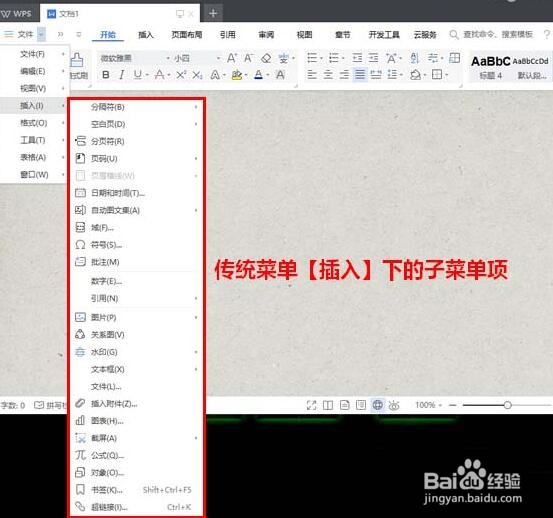This screenshot has width=553, height=518.
Task: Toggle bold formatting in the ribbon
Action: pyautogui.click(x=105, y=75)
